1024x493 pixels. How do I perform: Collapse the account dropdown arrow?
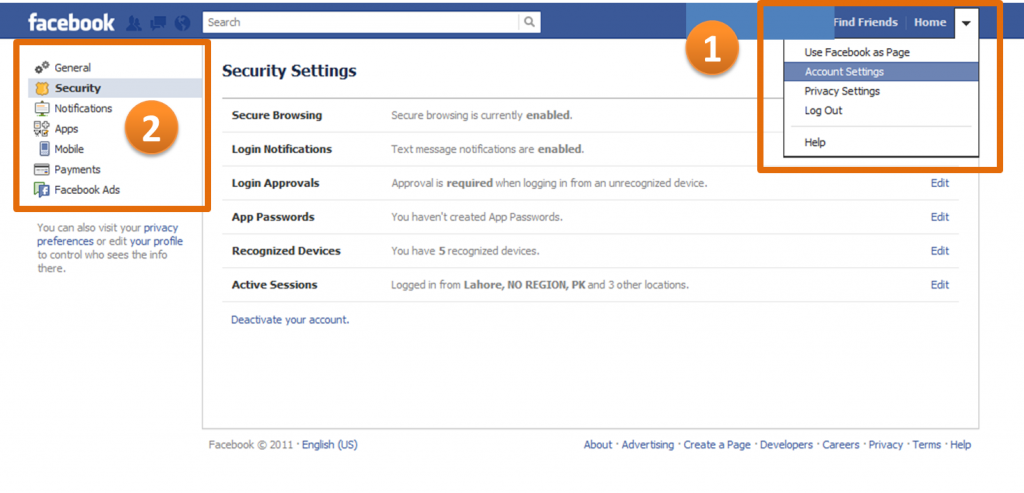click(x=967, y=23)
